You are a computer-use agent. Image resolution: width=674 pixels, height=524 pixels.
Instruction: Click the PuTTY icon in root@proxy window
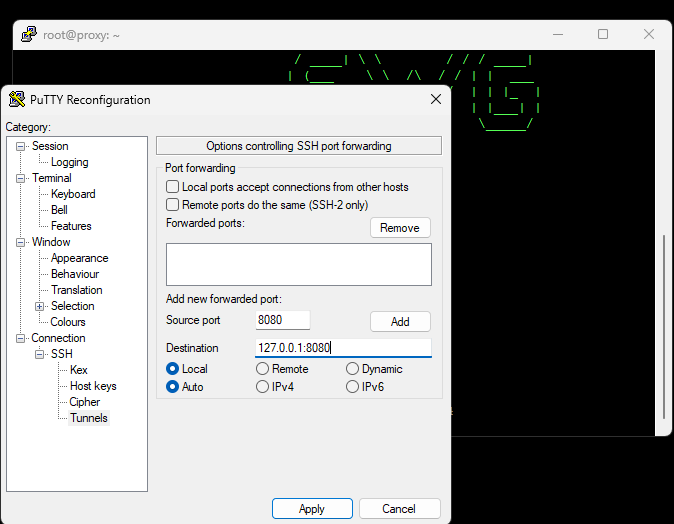coord(29,34)
